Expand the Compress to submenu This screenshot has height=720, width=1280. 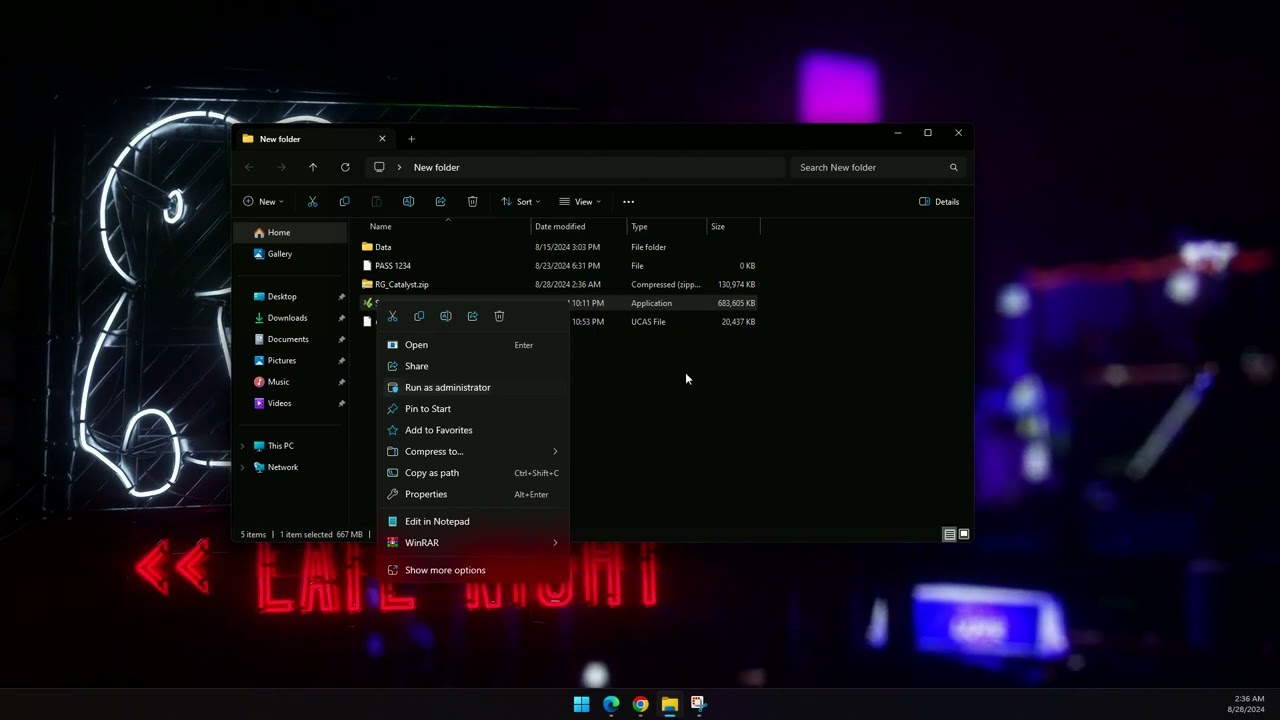coord(555,451)
